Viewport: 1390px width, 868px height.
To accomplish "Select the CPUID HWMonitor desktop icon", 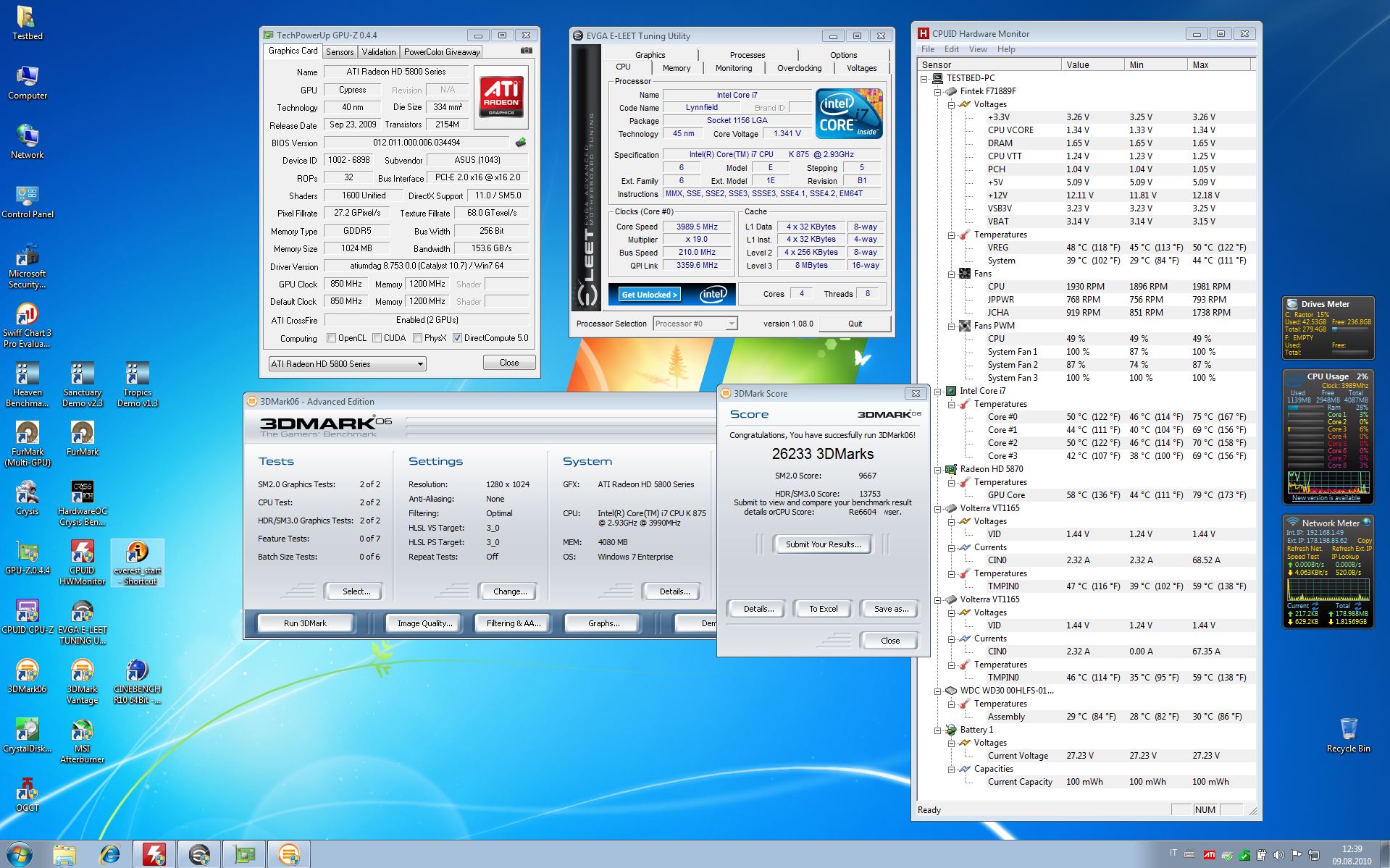I will (x=82, y=562).
